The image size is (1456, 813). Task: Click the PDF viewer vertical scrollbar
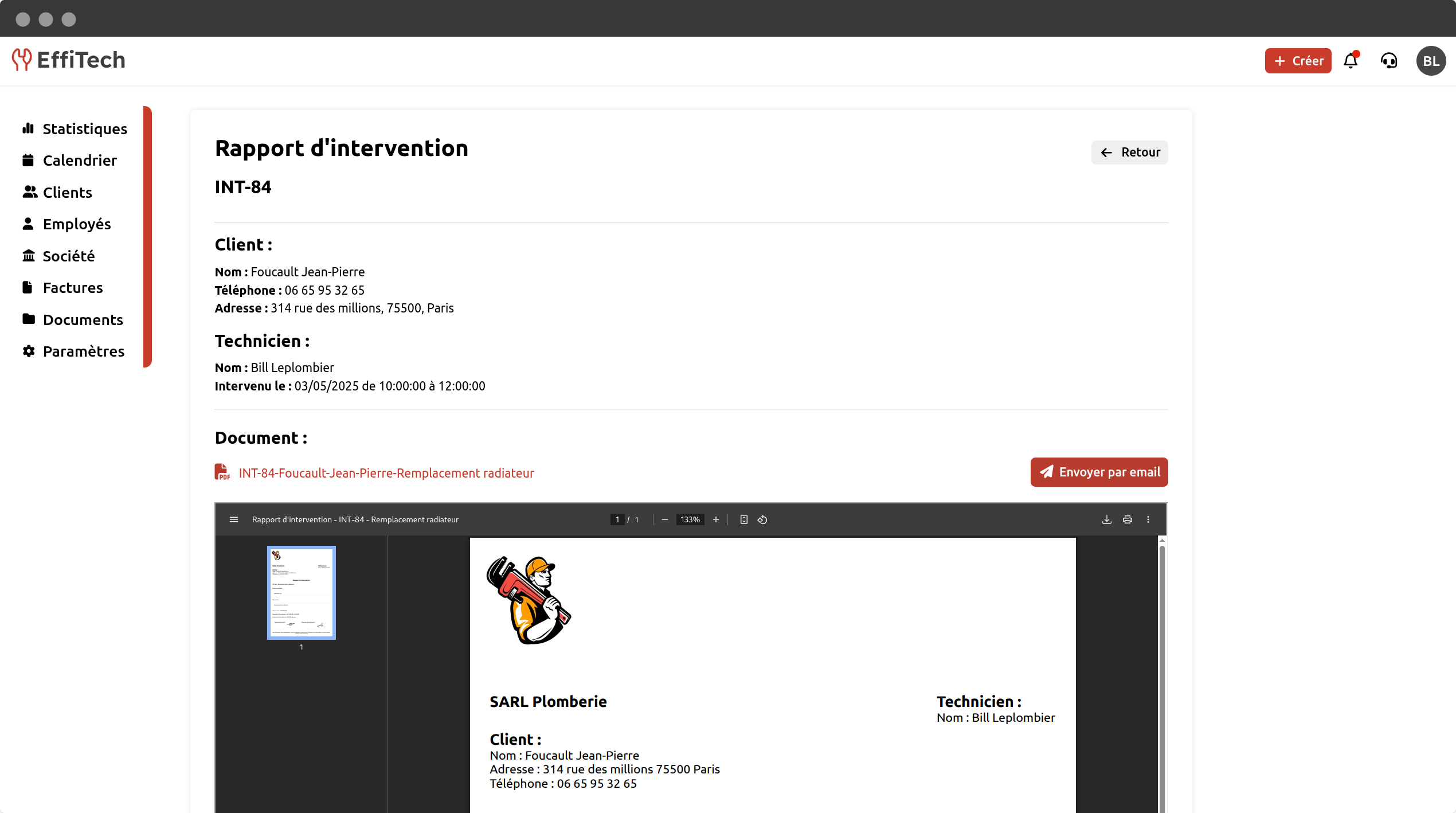tap(1162, 677)
